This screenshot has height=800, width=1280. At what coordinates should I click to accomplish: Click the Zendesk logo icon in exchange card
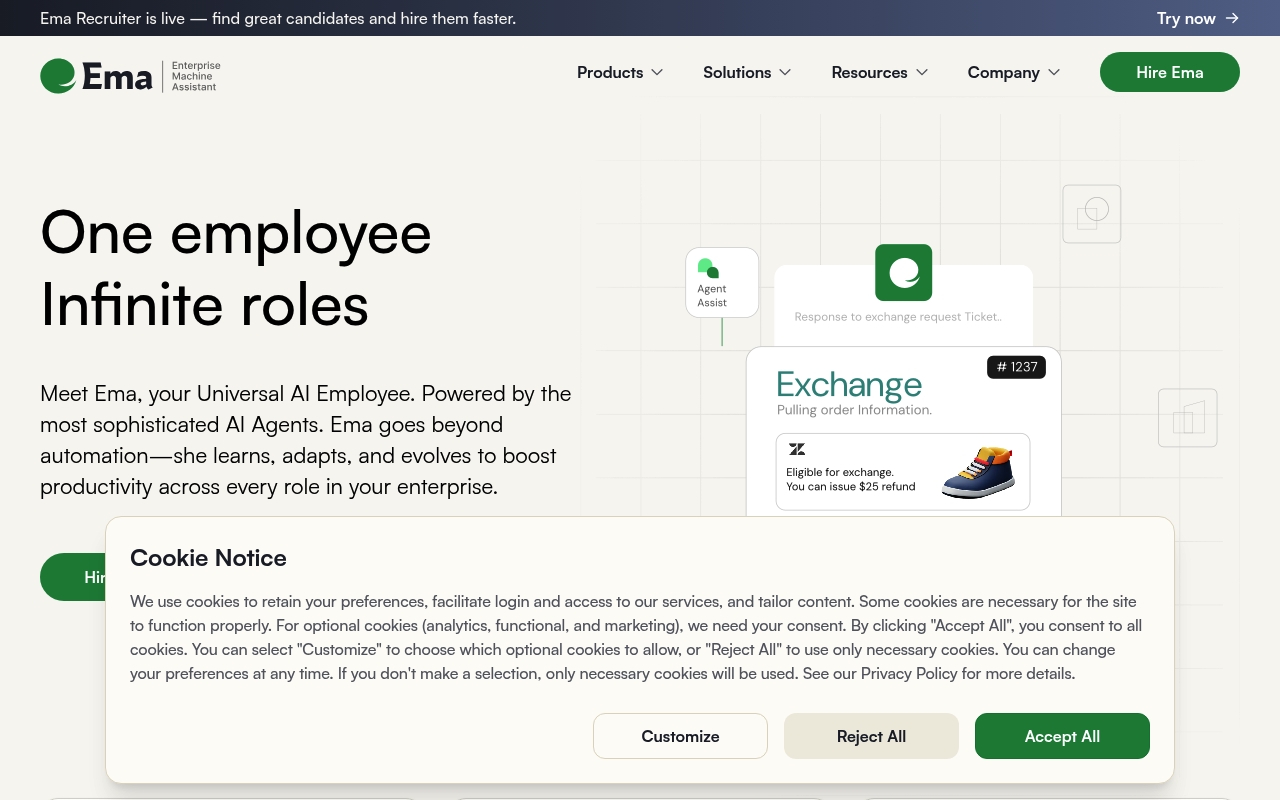797,449
